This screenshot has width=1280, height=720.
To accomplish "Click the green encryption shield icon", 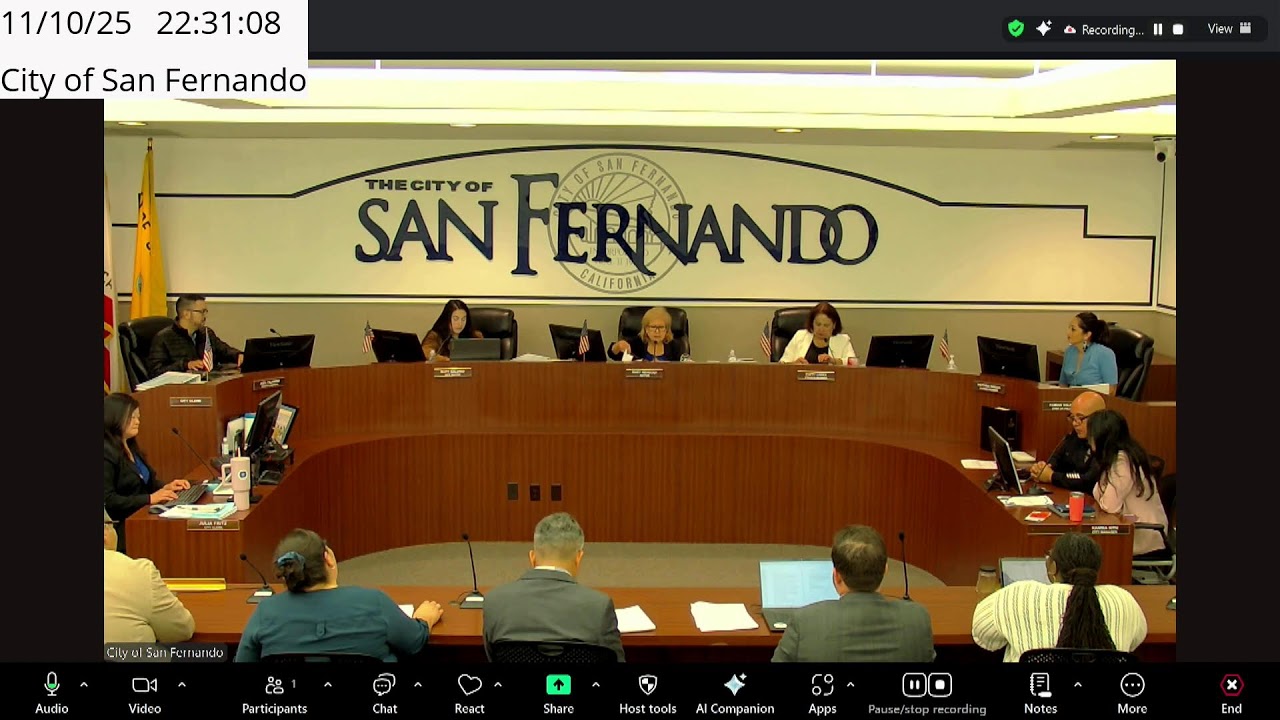I will (1016, 29).
